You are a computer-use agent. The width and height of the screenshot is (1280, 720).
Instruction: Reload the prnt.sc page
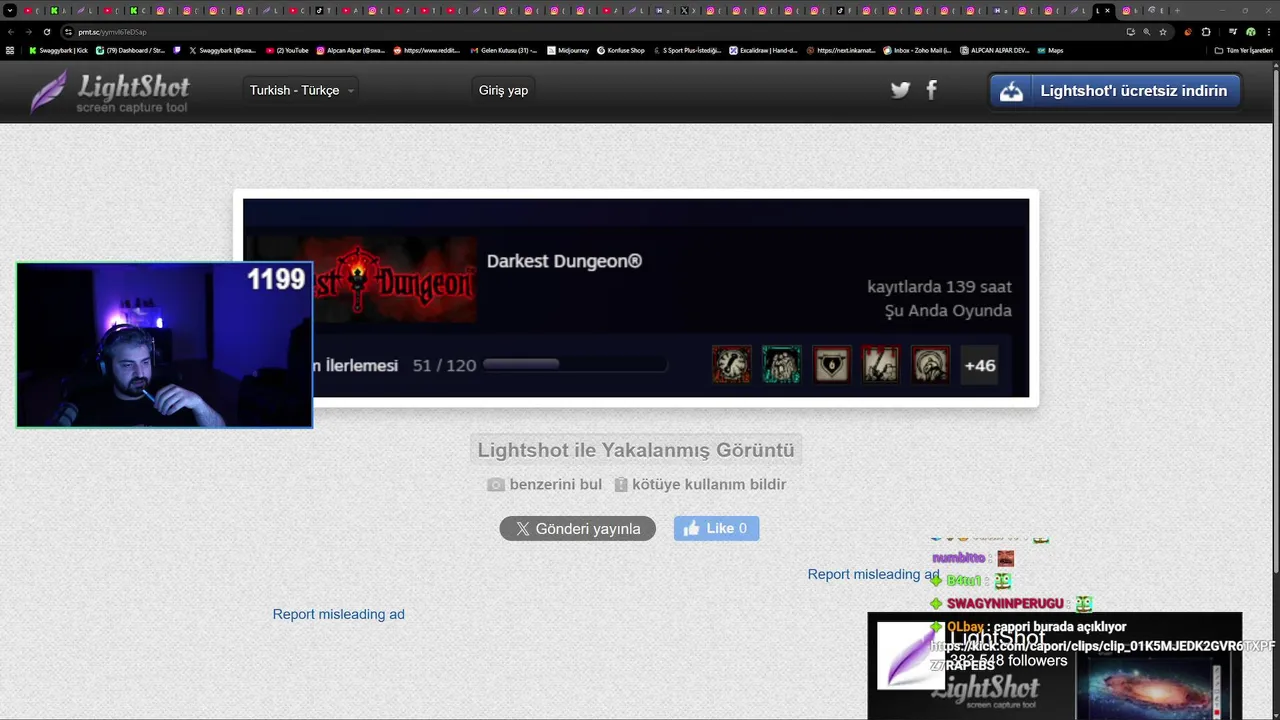pos(46,32)
